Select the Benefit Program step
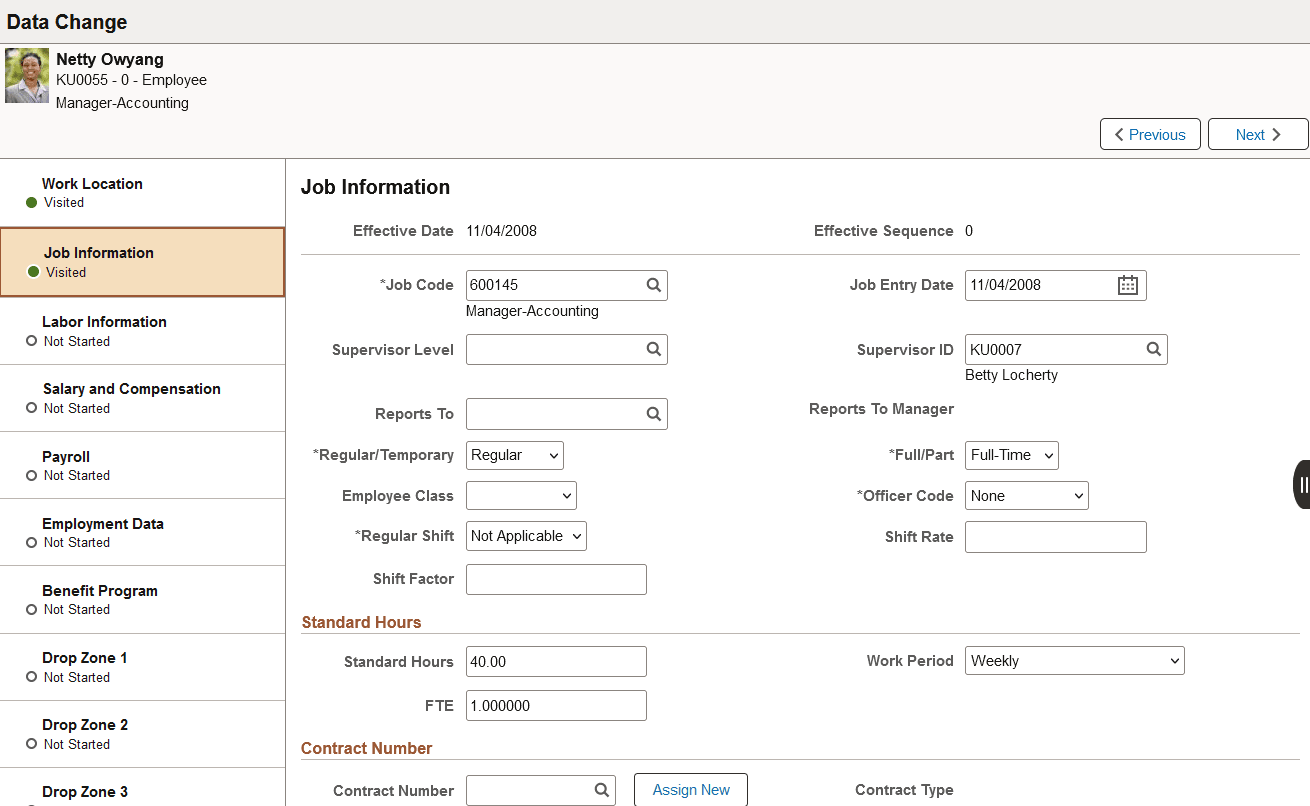Screen dimensions: 1310x806 (x=143, y=599)
